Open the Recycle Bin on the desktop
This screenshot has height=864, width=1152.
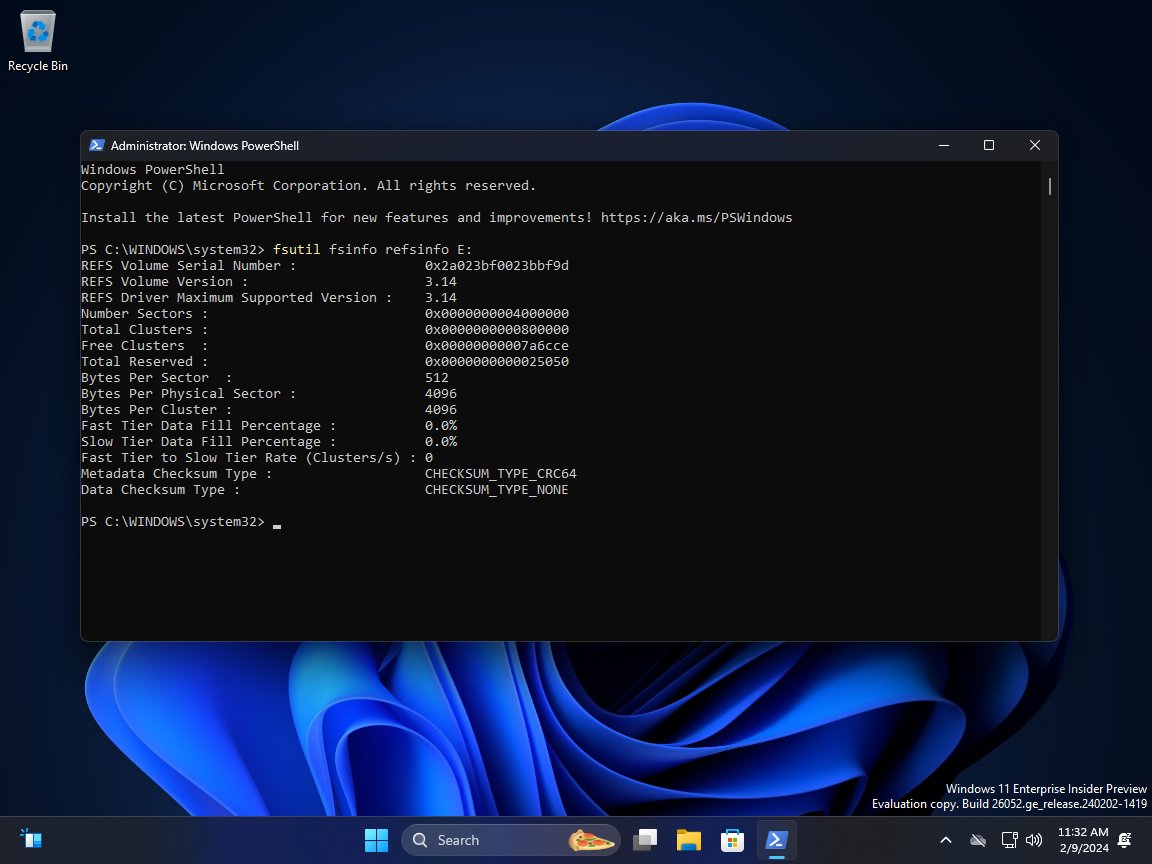coord(37,31)
